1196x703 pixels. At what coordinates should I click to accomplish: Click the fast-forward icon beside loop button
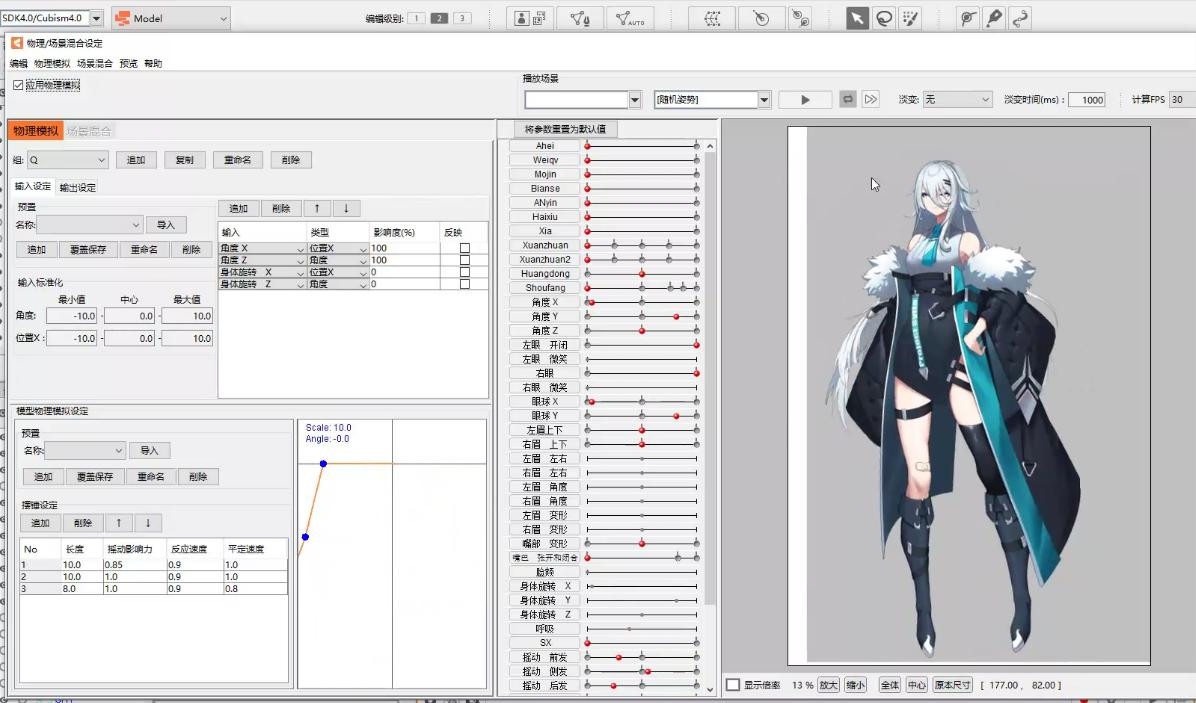click(x=870, y=99)
